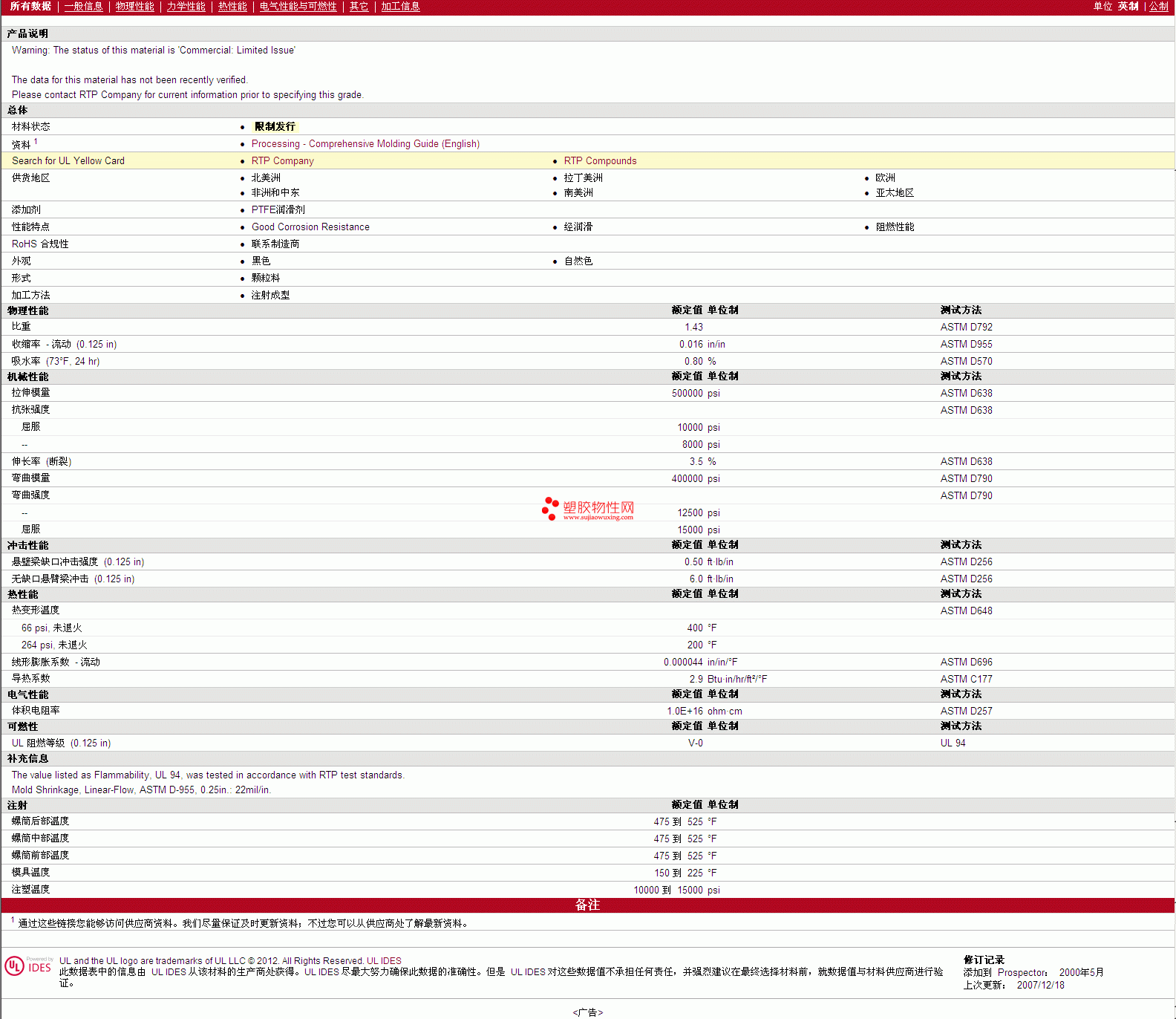Open the RTP Company link
Viewport: 1176px width, 1019px height.
(282, 161)
